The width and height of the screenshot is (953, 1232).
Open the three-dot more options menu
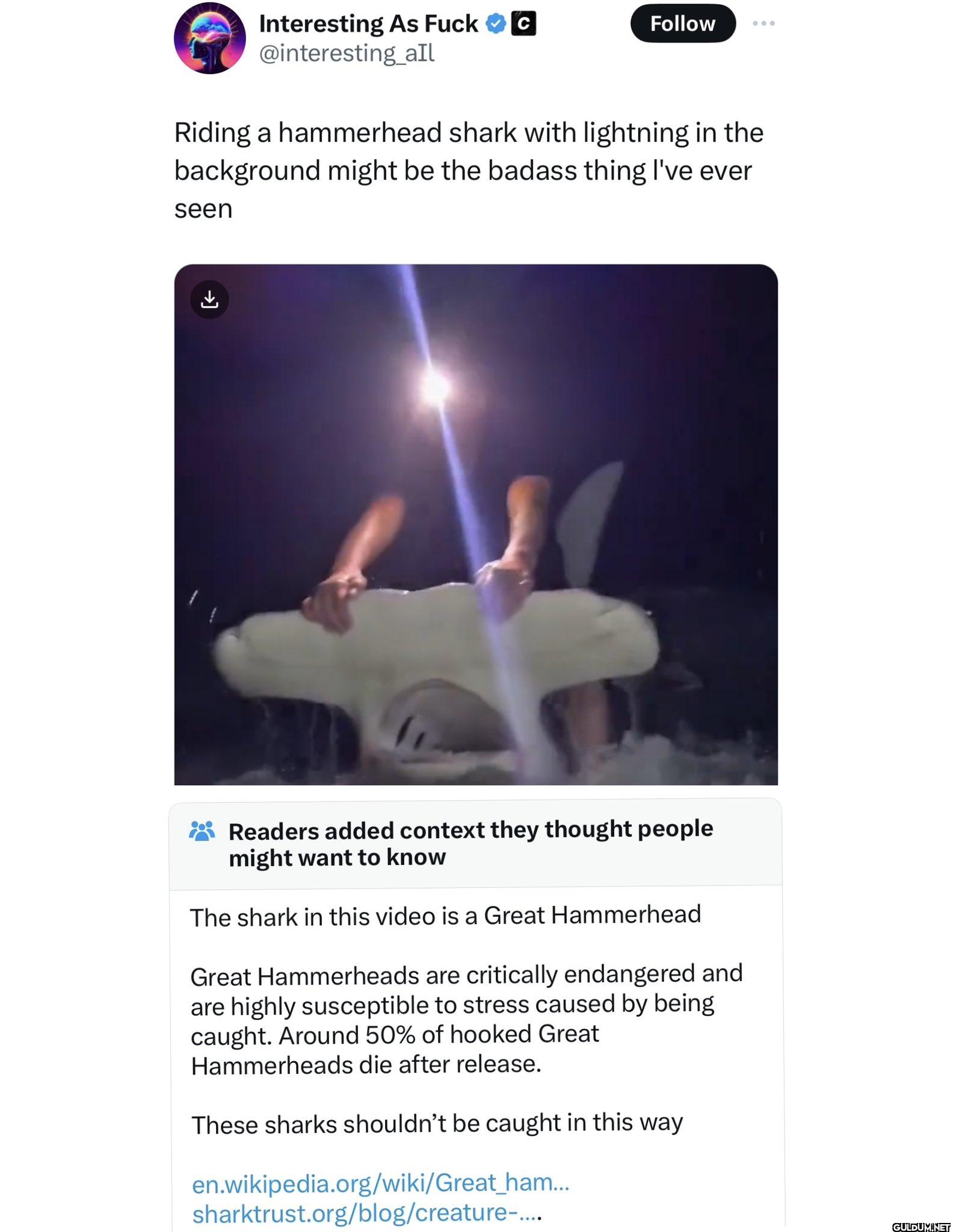(763, 23)
